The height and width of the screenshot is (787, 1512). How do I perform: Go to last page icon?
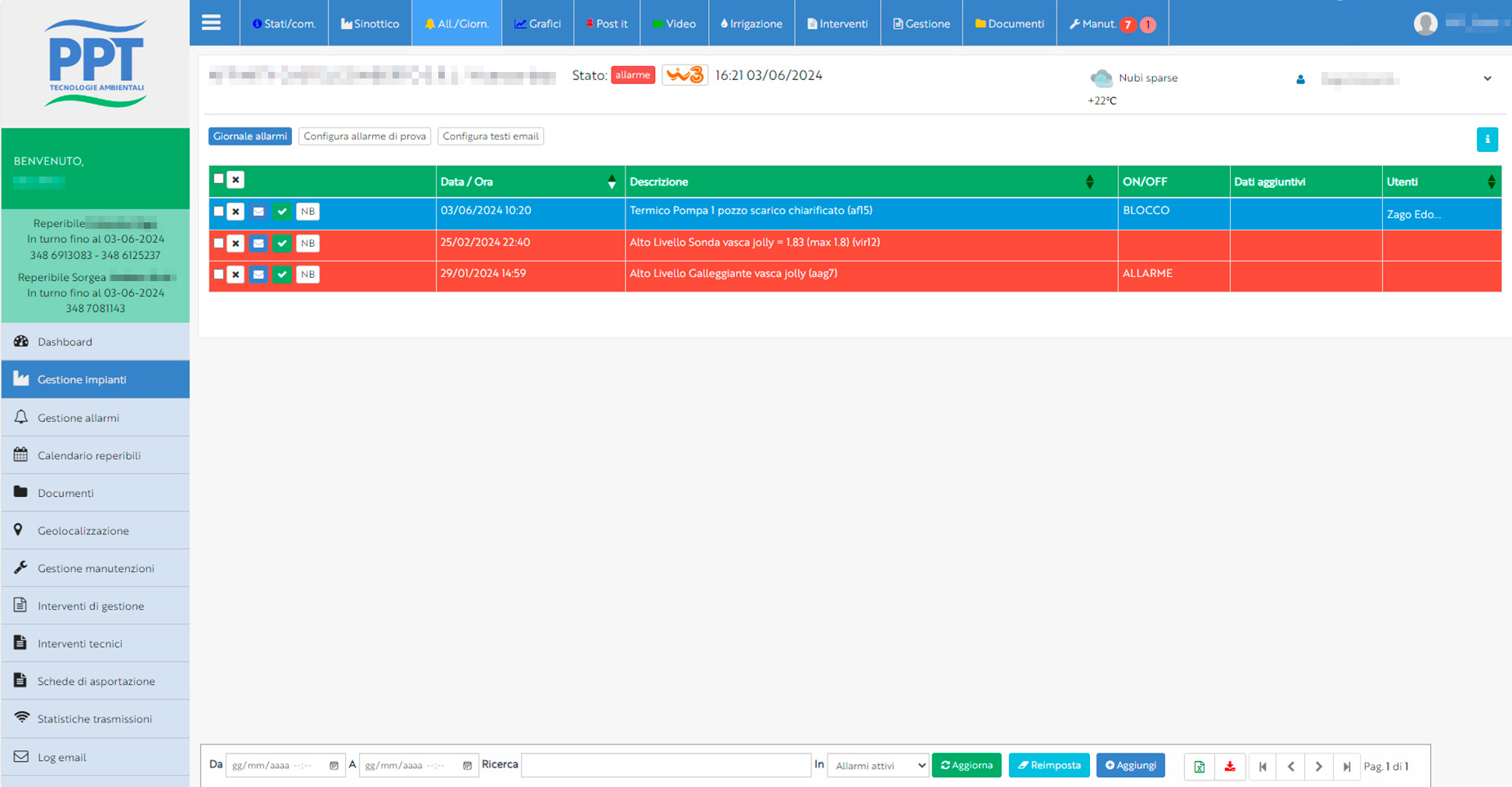1346,767
